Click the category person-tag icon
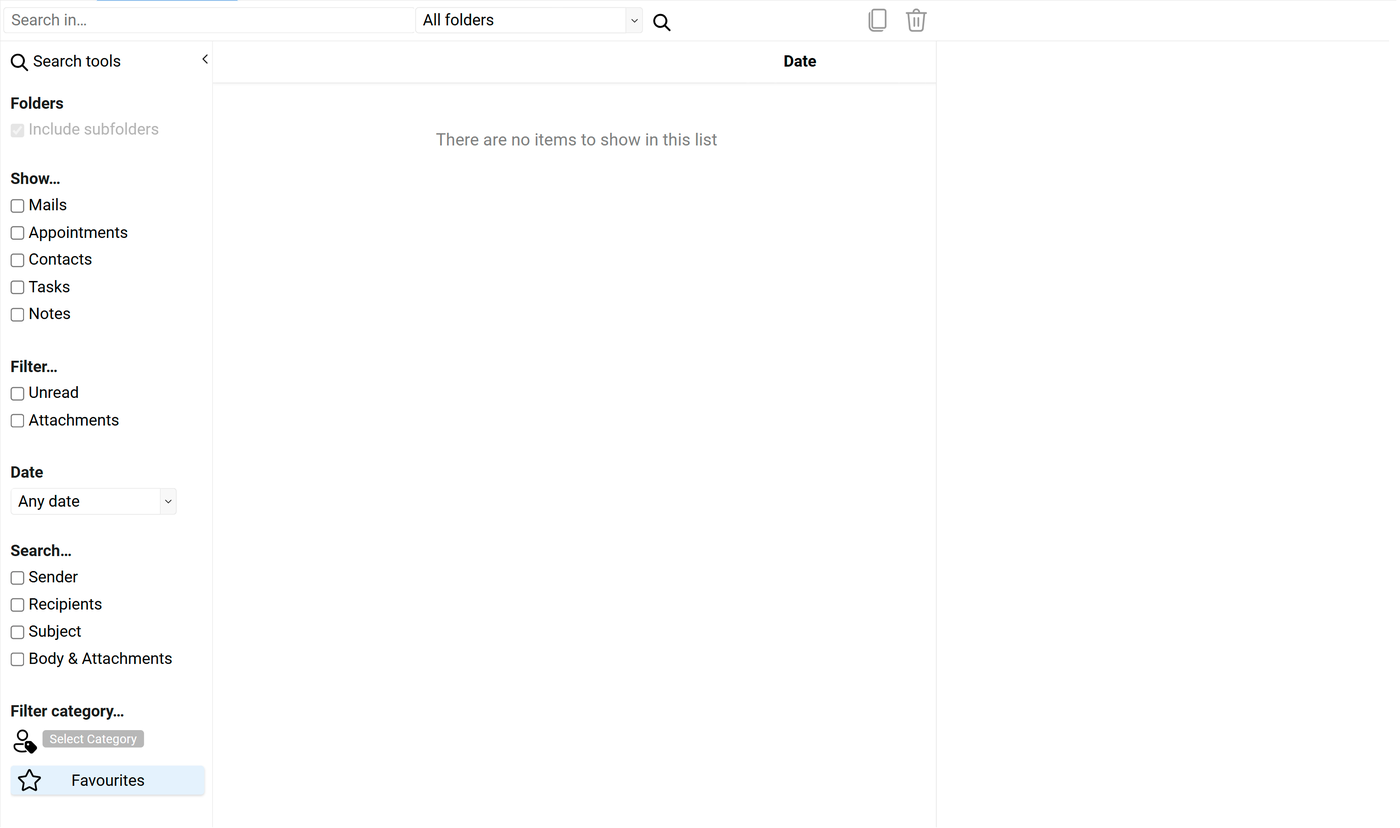This screenshot has width=1400, height=828. [x=24, y=740]
